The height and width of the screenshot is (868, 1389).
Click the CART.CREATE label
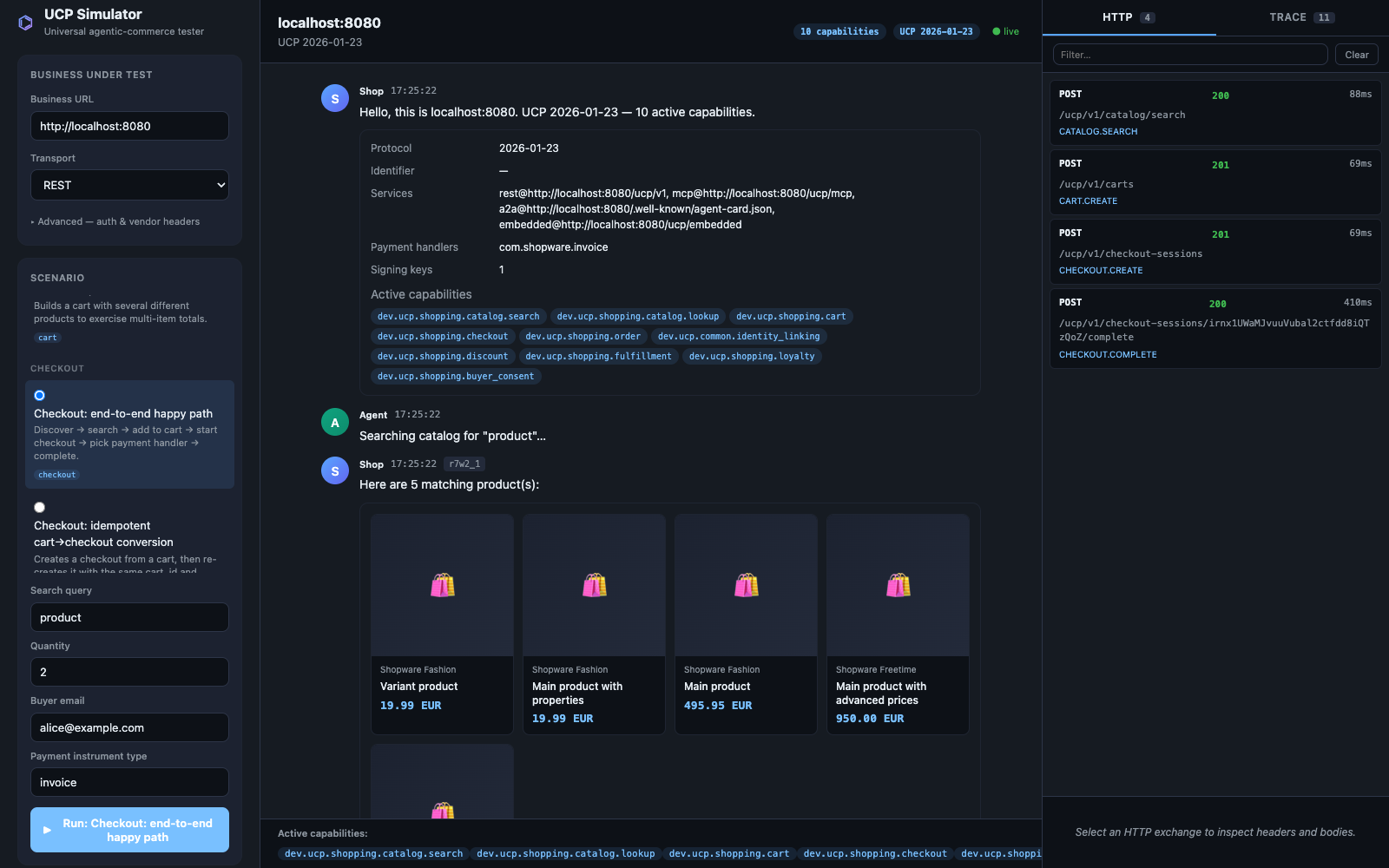coord(1088,201)
